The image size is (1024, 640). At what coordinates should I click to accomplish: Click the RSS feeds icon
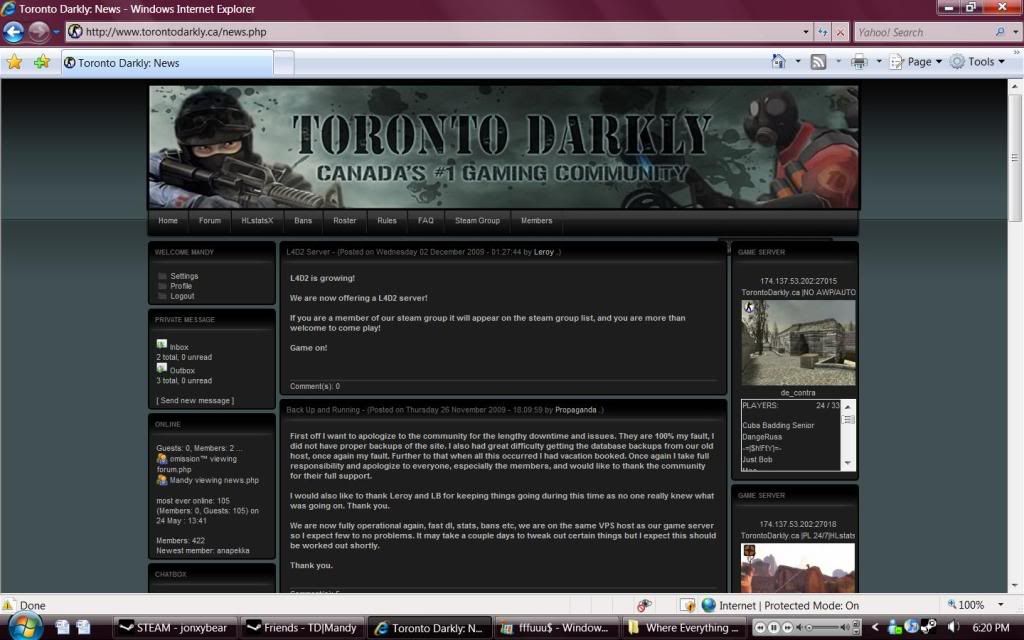(818, 62)
